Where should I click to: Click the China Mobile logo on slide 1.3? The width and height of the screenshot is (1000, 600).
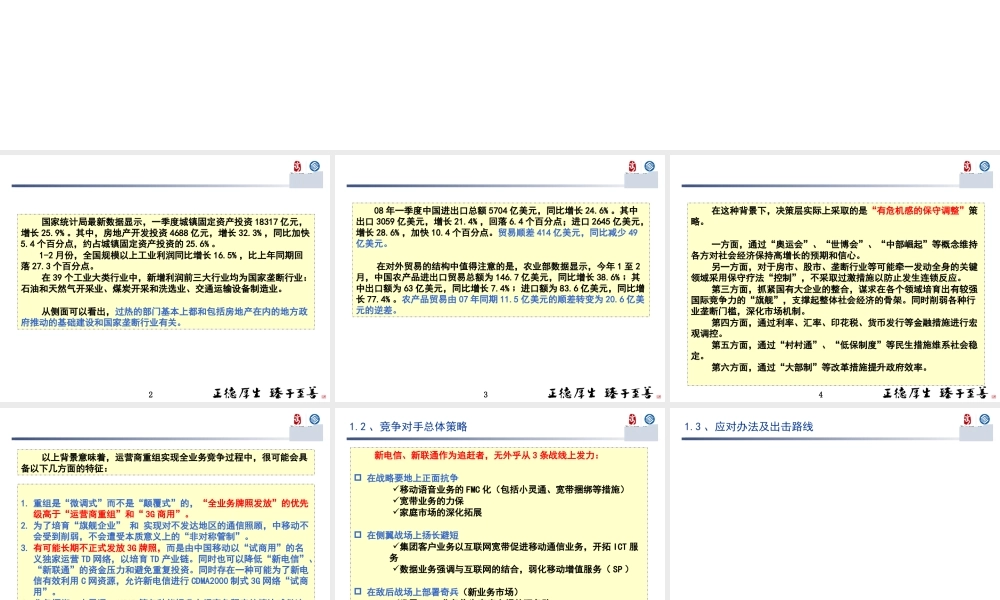985,419
